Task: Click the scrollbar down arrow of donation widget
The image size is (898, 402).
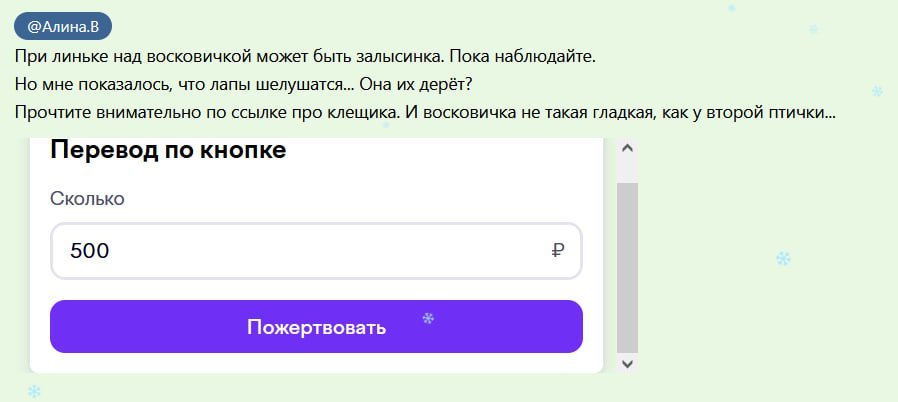Action: 627,364
